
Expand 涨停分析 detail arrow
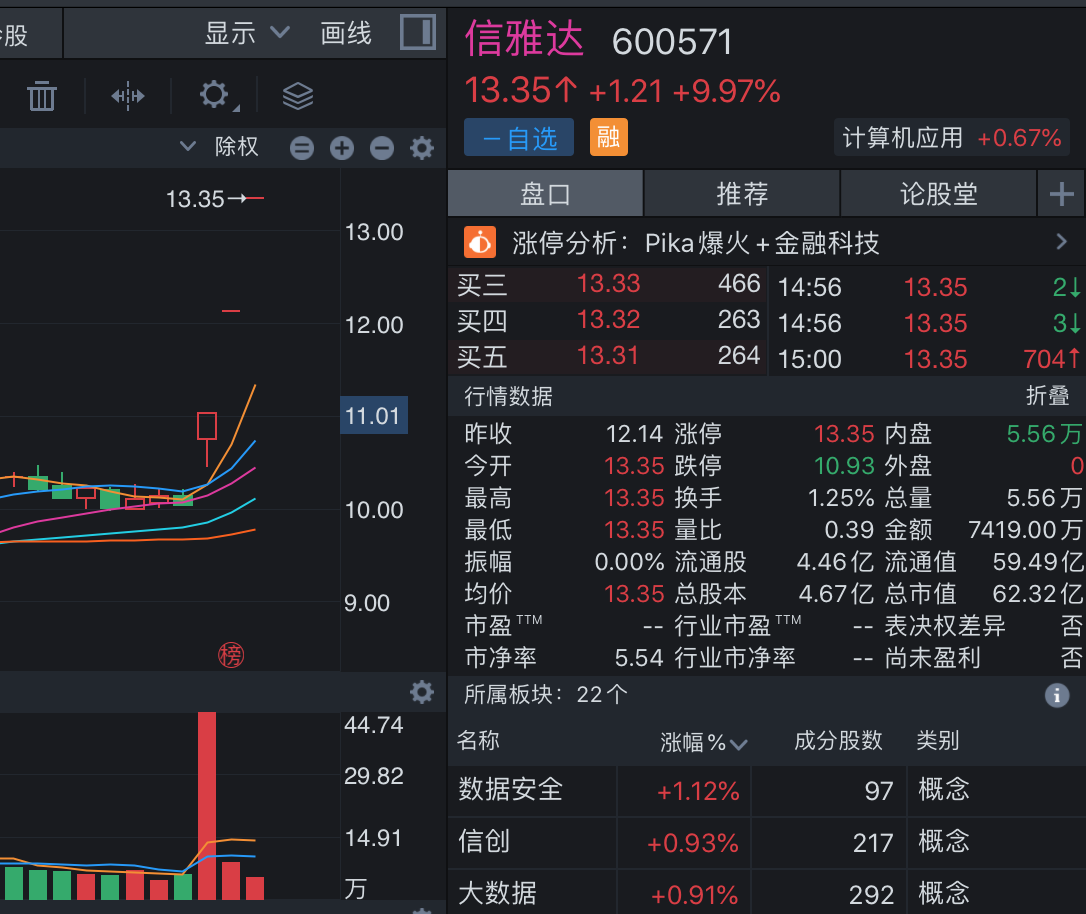point(1062,242)
